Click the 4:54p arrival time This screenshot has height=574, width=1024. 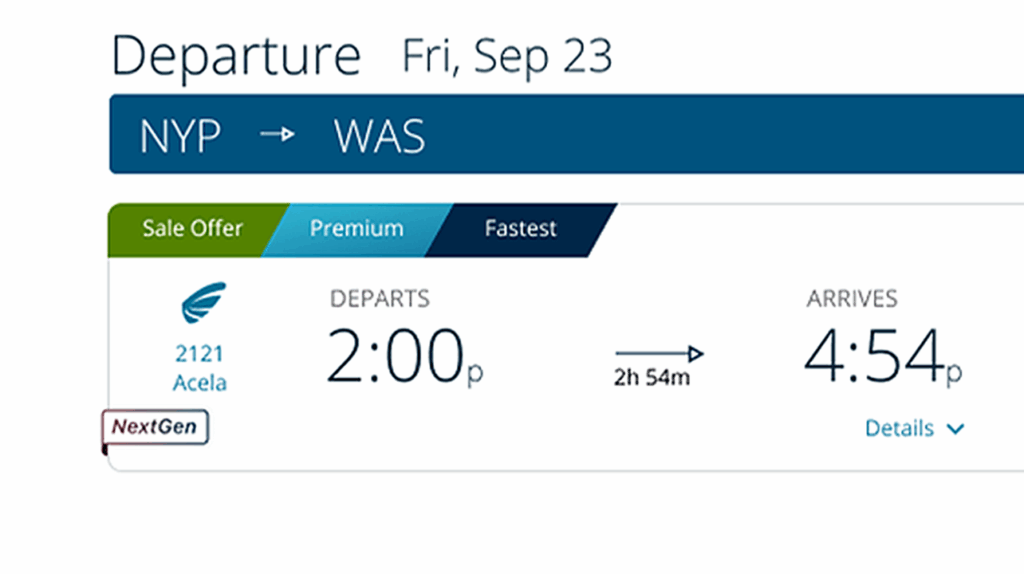(882, 358)
